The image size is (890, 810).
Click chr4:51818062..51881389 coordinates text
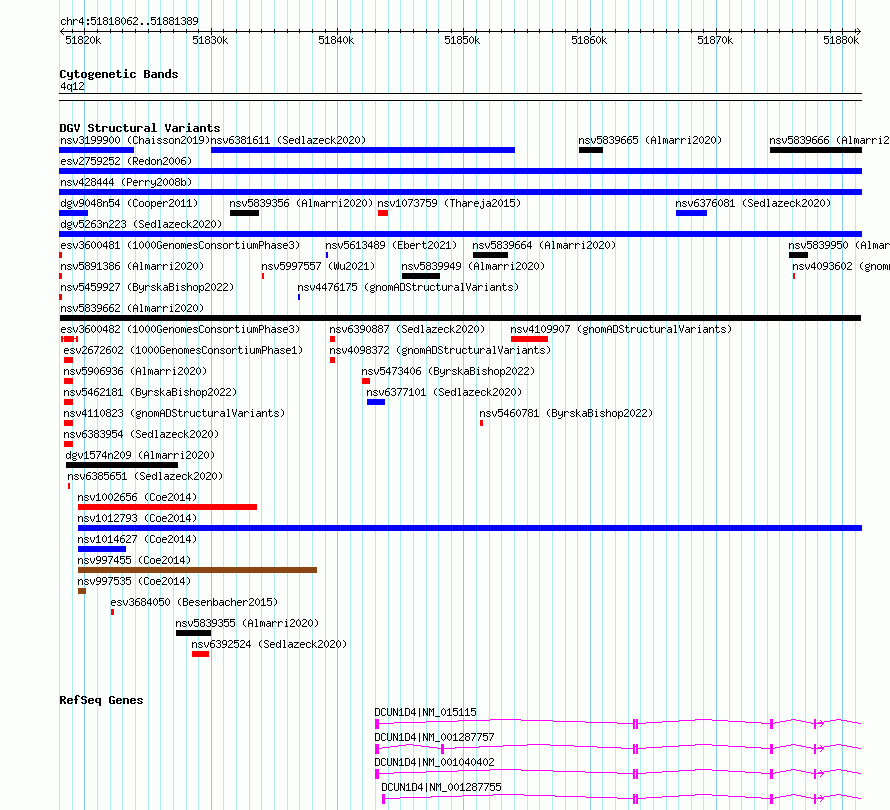129,22
